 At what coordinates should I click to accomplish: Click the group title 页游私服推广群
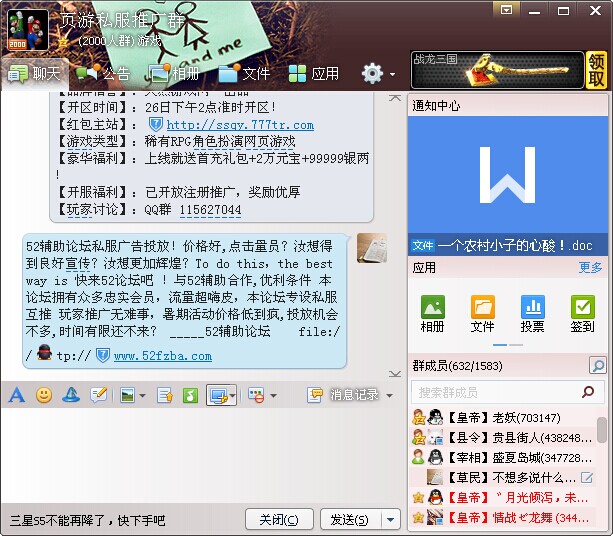[122, 20]
